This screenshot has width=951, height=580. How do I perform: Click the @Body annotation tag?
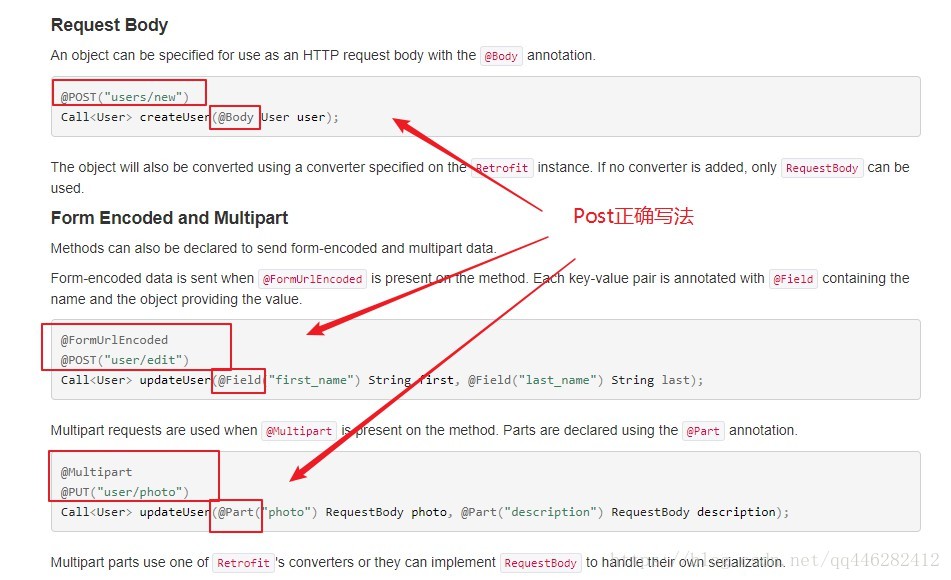click(501, 56)
